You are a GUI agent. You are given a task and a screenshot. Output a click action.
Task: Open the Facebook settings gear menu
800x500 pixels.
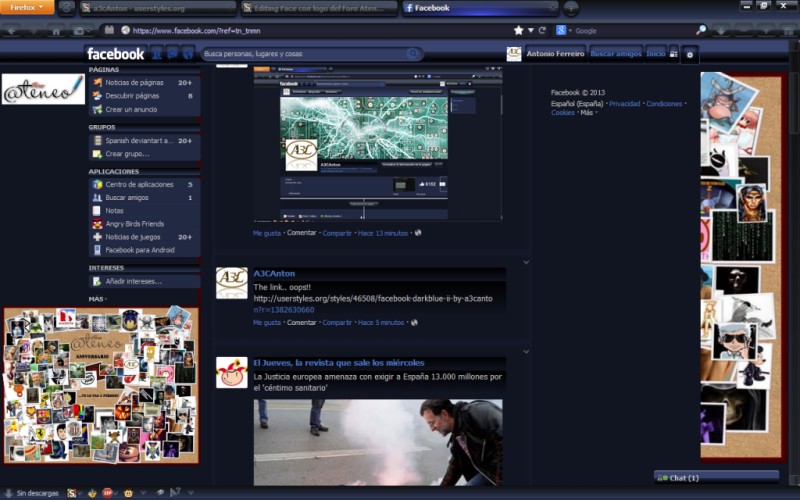click(x=690, y=55)
